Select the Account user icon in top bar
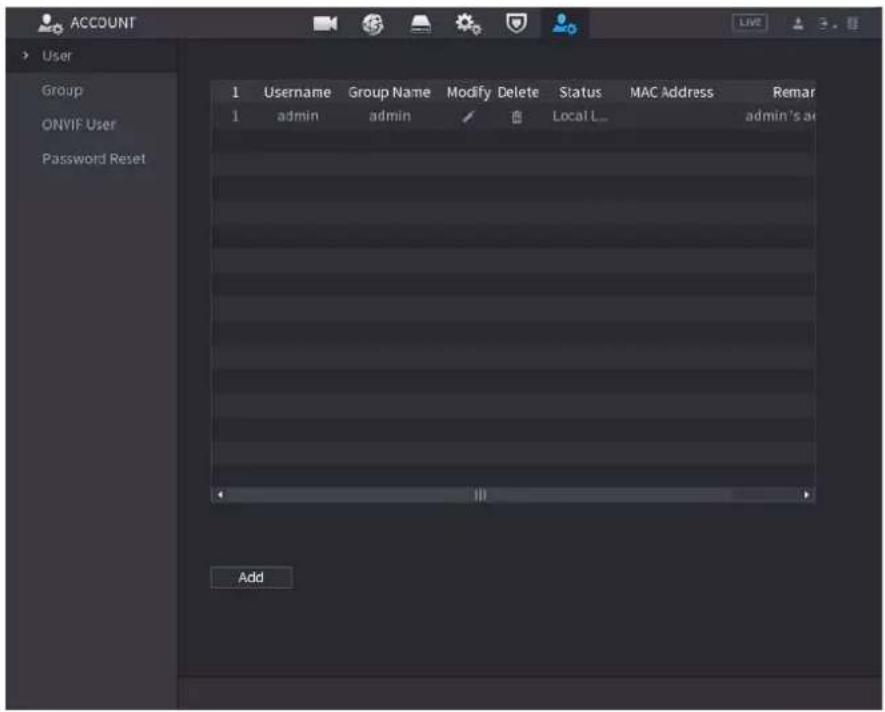885x712 pixels. coord(564,24)
